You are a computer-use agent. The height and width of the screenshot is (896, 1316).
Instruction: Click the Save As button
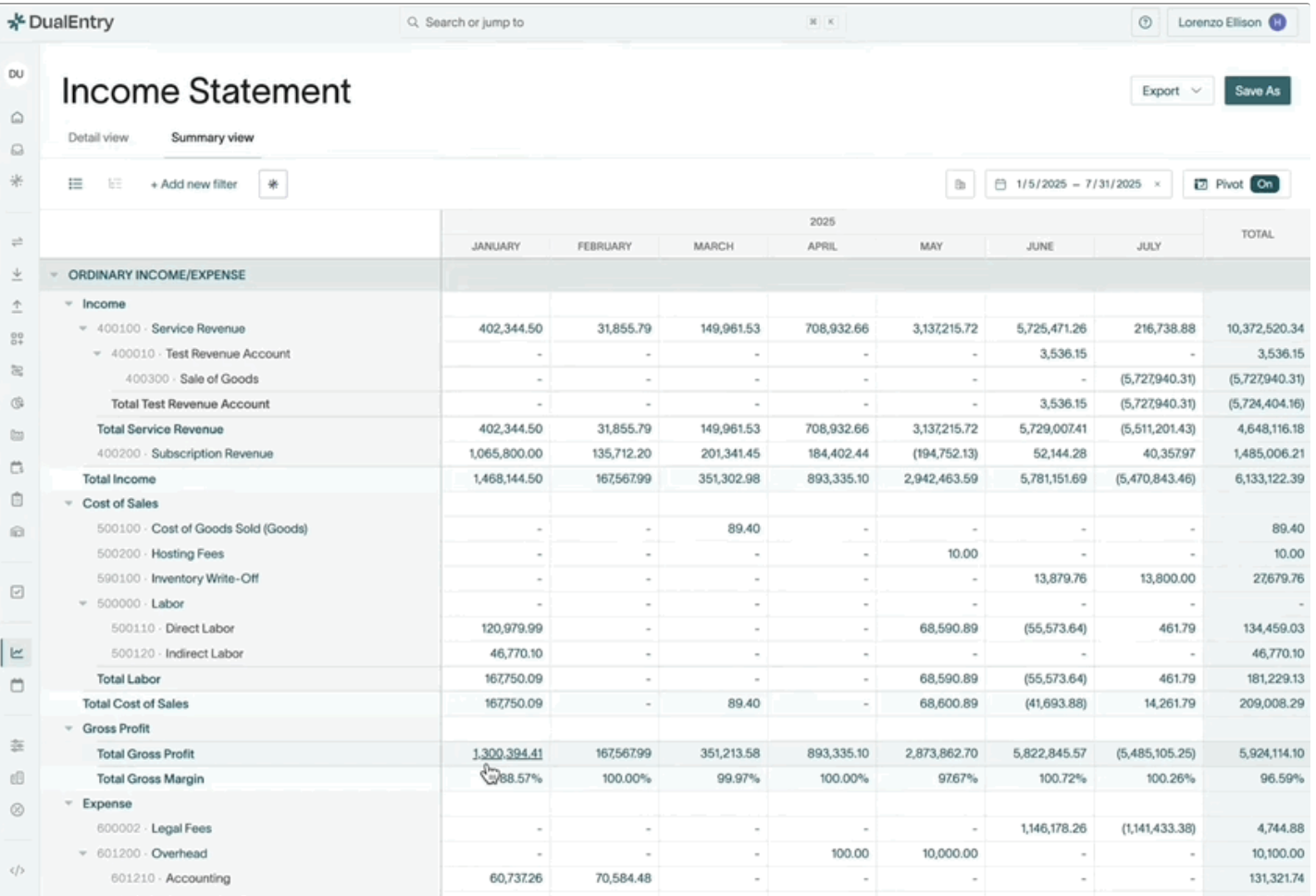pos(1257,91)
